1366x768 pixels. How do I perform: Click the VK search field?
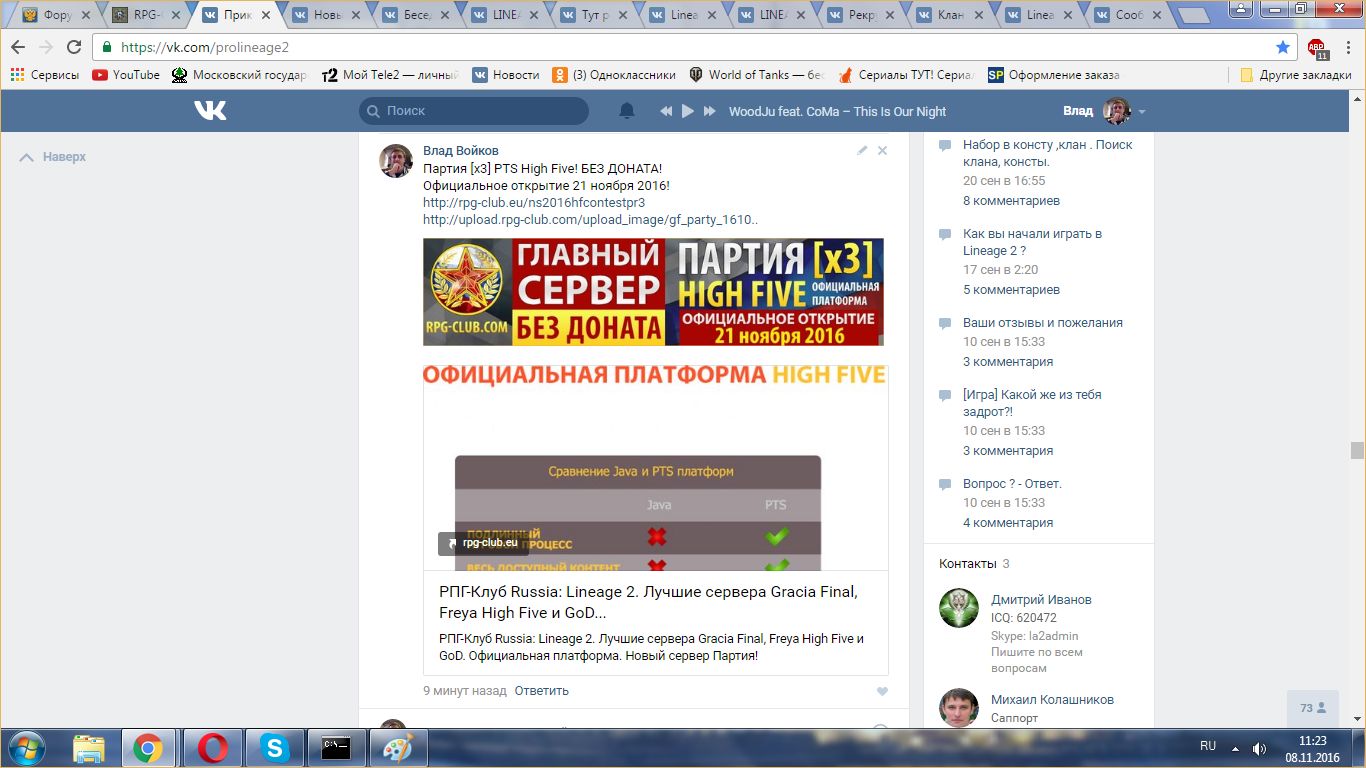pos(474,111)
